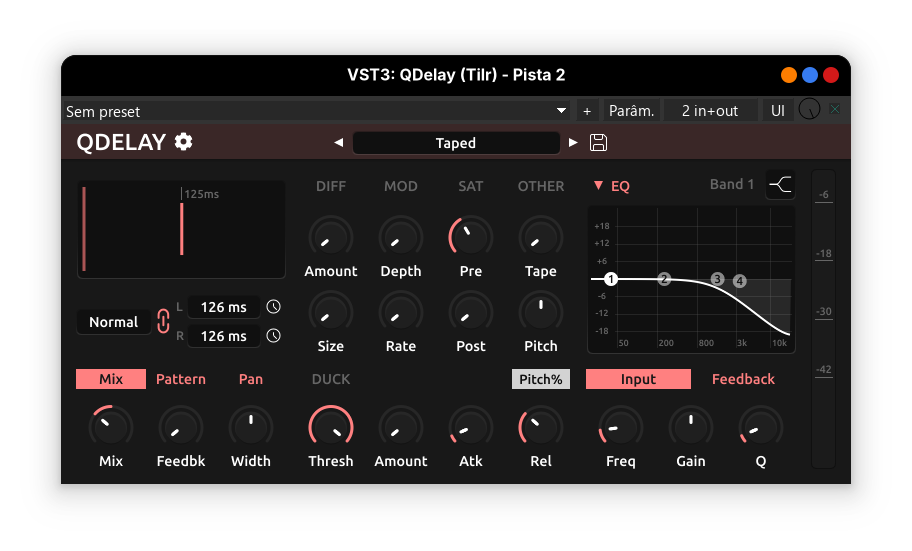Toggle left/right delay time link
This screenshot has width=912, height=551.
pos(163,321)
